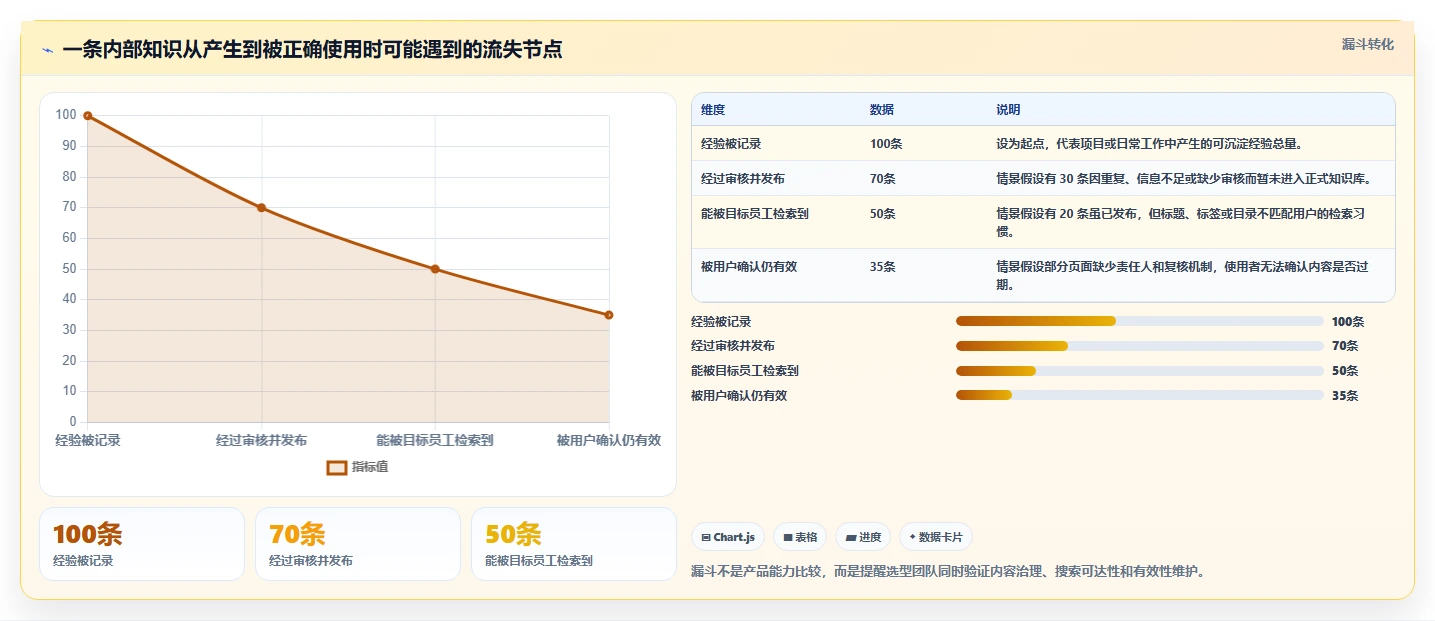1435x621 pixels.
Task: Click the description mentioning 30 条因重复
Action: point(1183,179)
